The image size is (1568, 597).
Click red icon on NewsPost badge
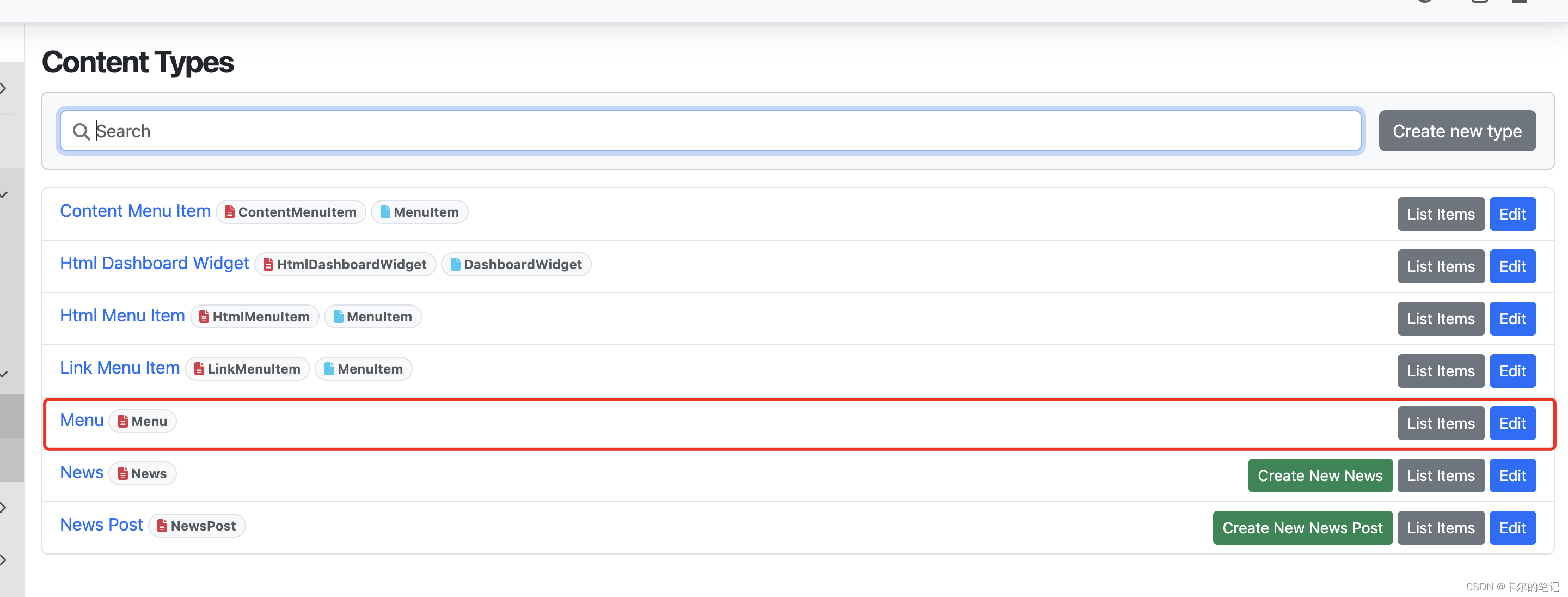coord(162,526)
